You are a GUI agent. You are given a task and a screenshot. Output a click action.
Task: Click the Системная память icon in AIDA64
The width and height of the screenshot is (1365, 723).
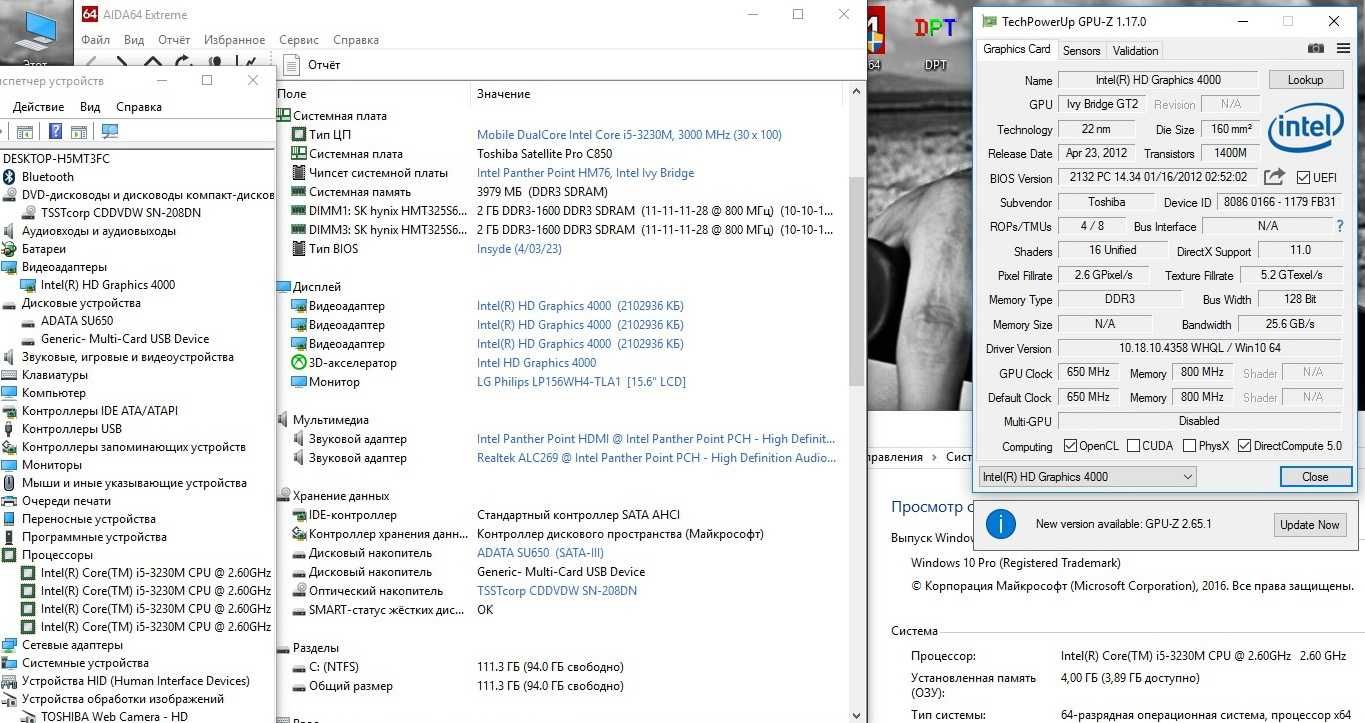pyautogui.click(x=299, y=192)
